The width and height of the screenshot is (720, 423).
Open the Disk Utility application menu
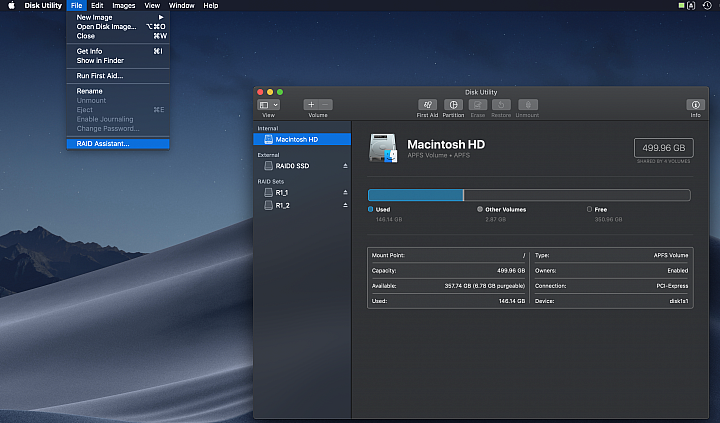pyautogui.click(x=43, y=6)
